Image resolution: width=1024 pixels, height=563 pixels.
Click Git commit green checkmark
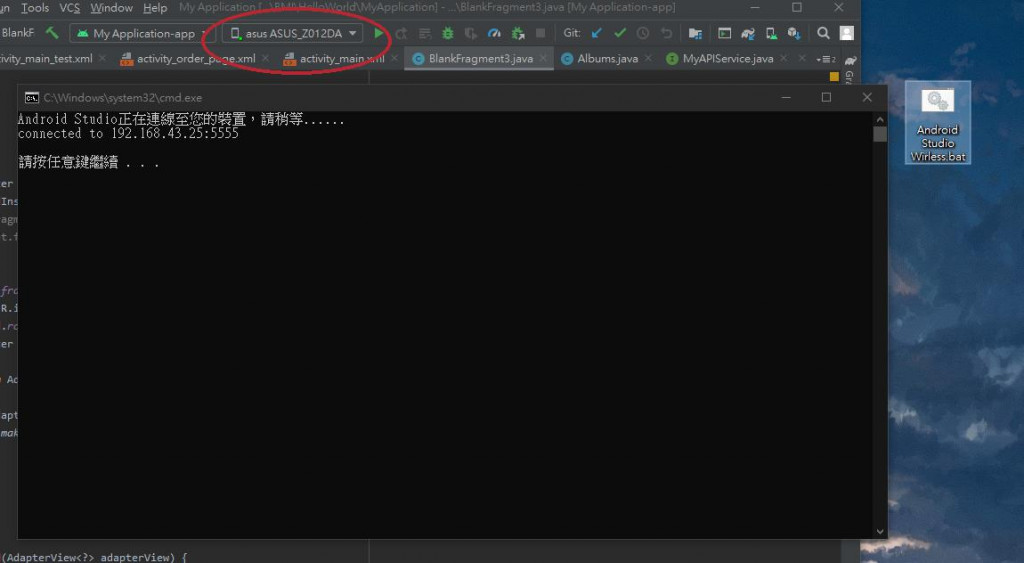click(x=620, y=33)
